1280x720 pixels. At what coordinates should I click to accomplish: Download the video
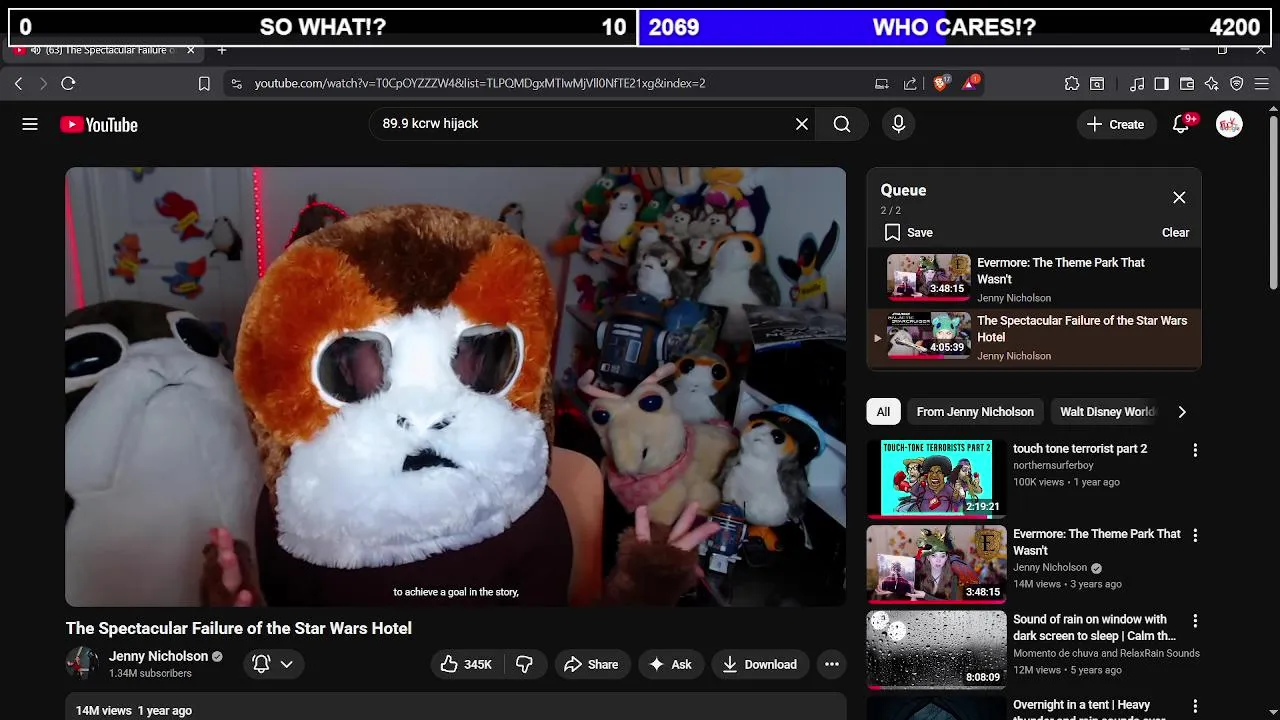(759, 665)
